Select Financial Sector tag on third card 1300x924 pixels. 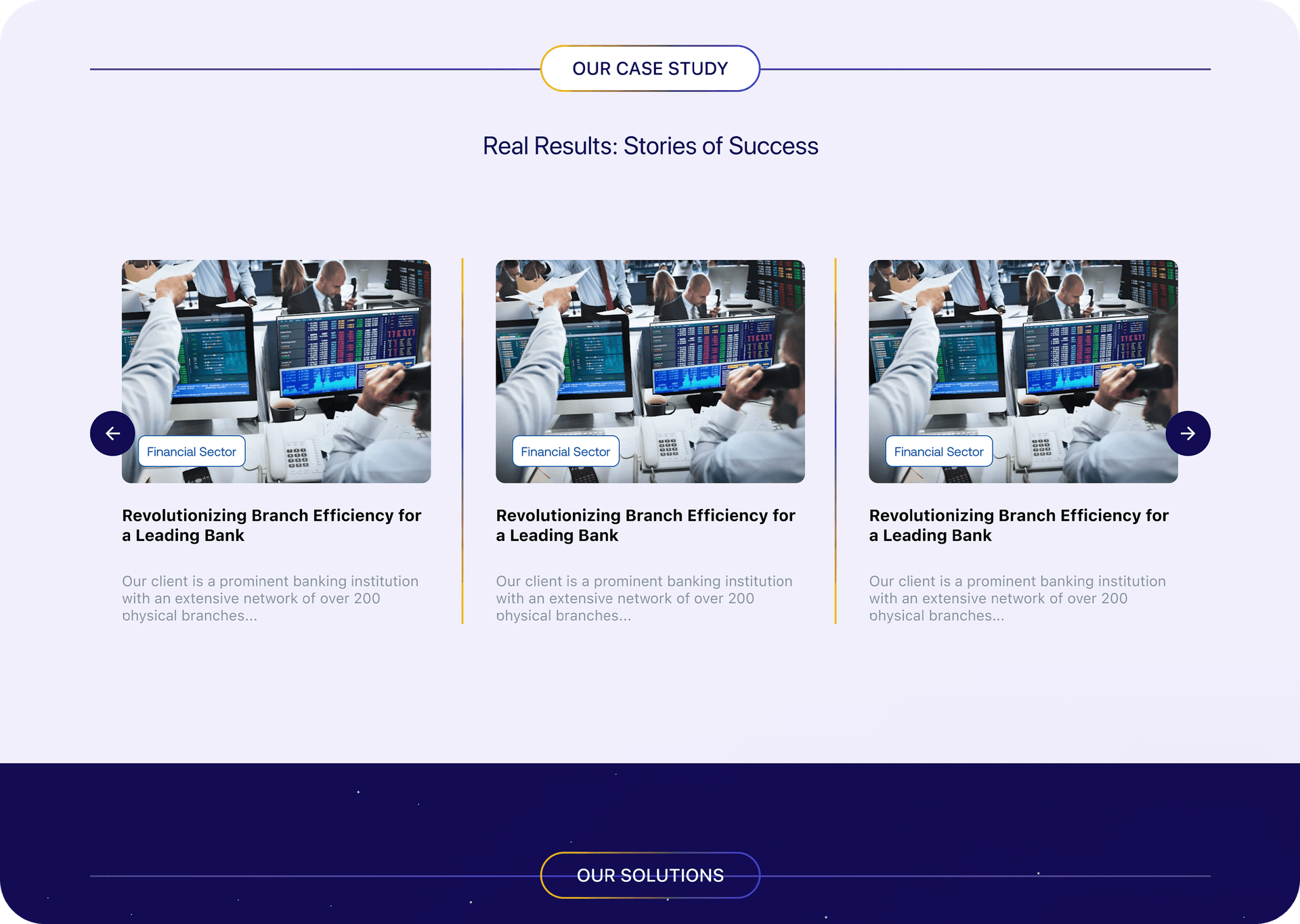click(x=938, y=452)
